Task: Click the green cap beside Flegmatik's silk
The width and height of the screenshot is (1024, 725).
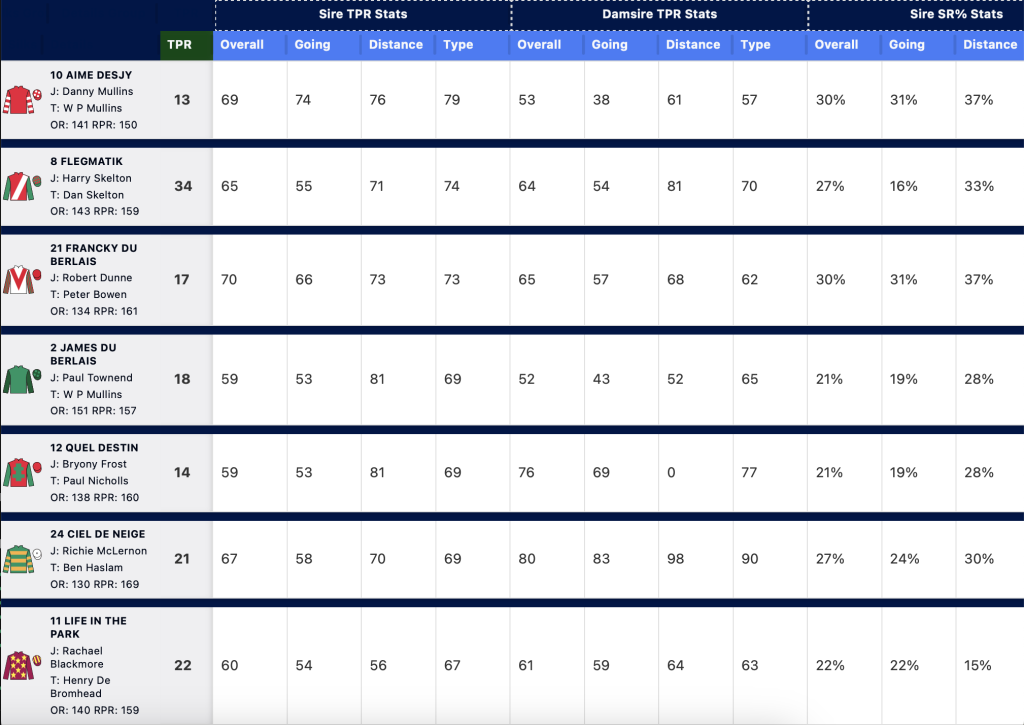Action: click(x=37, y=181)
